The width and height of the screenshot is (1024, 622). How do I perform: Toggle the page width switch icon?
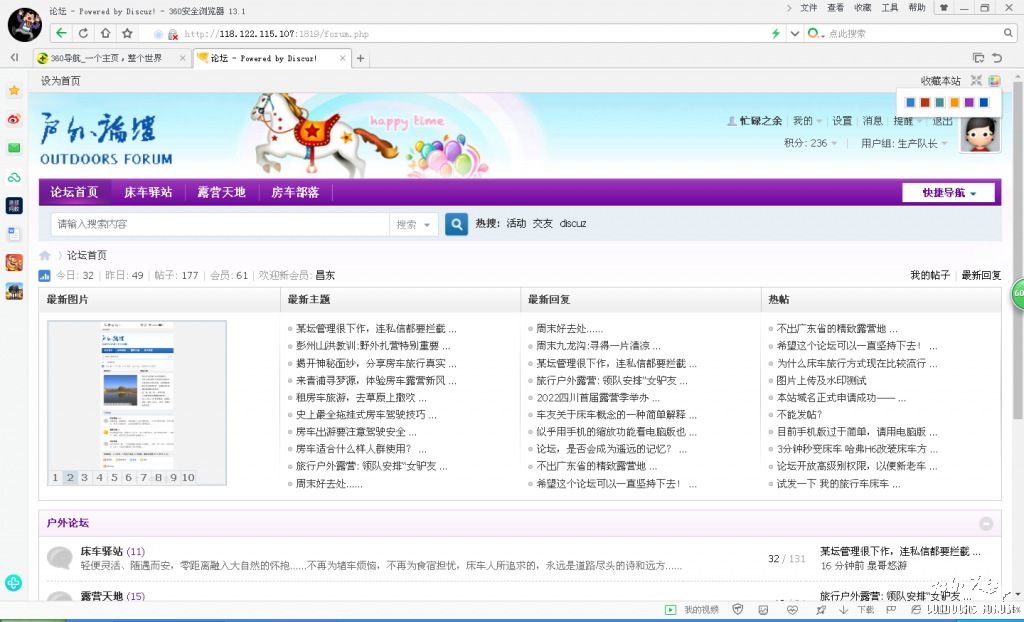(x=976, y=80)
